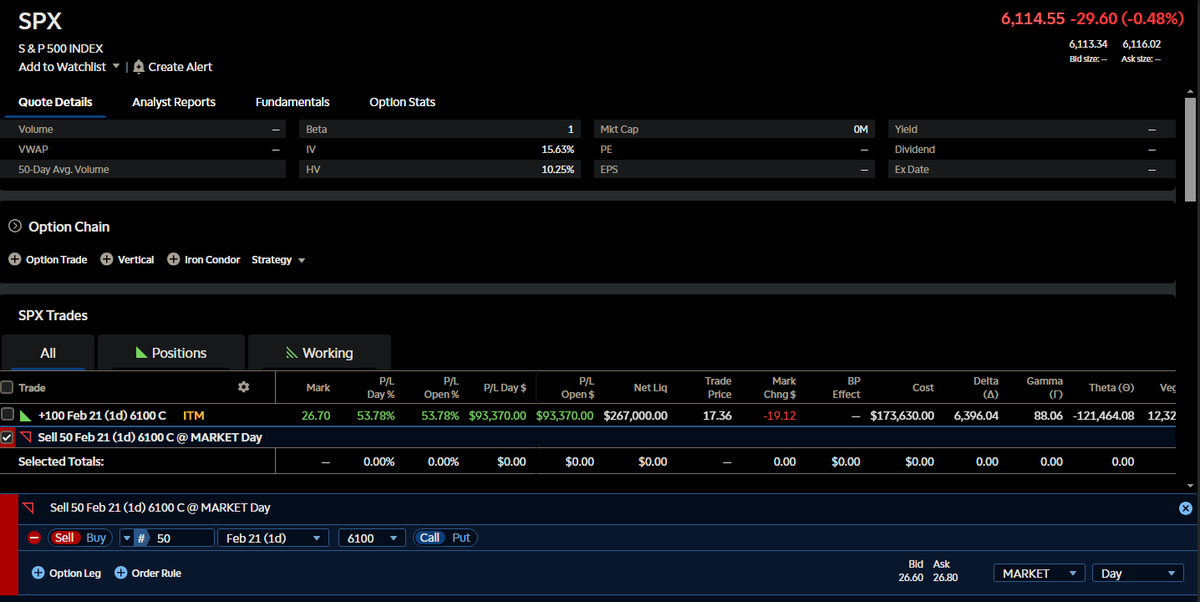
Task: Select the Working orders tab
Action: [x=319, y=353]
